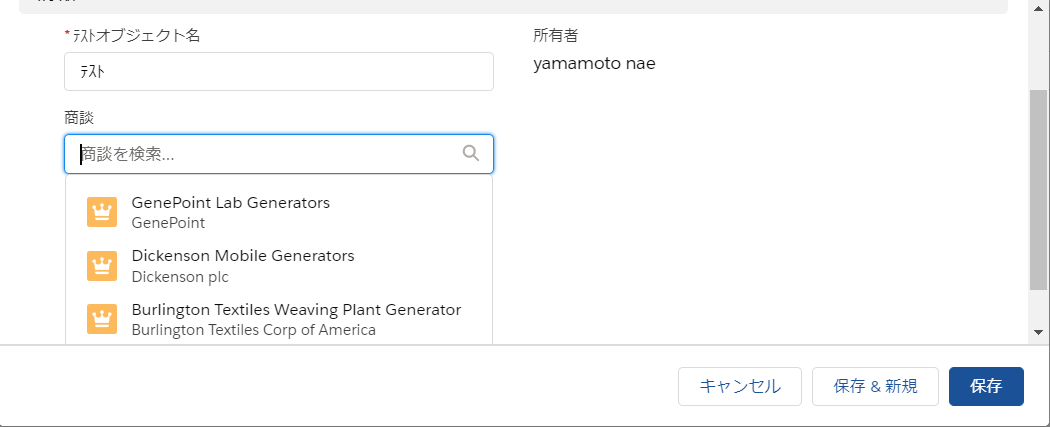Click the Dickenson plc subtitle line
Viewport: 1050px width, 427px height.
(x=180, y=276)
